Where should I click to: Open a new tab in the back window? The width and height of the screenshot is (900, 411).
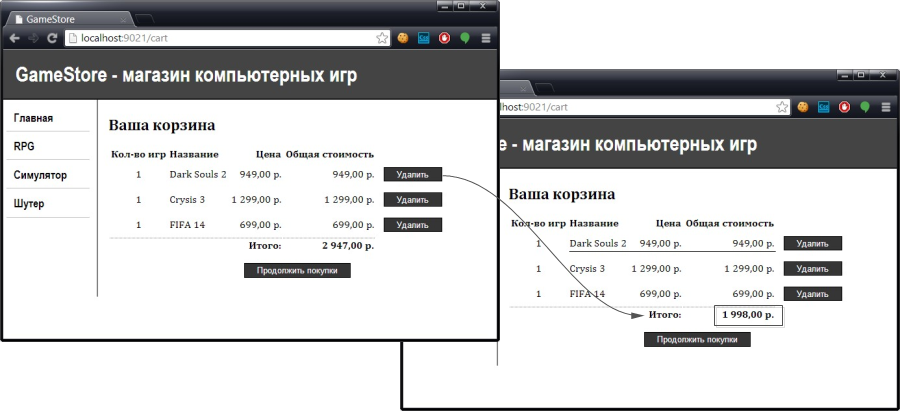click(544, 88)
